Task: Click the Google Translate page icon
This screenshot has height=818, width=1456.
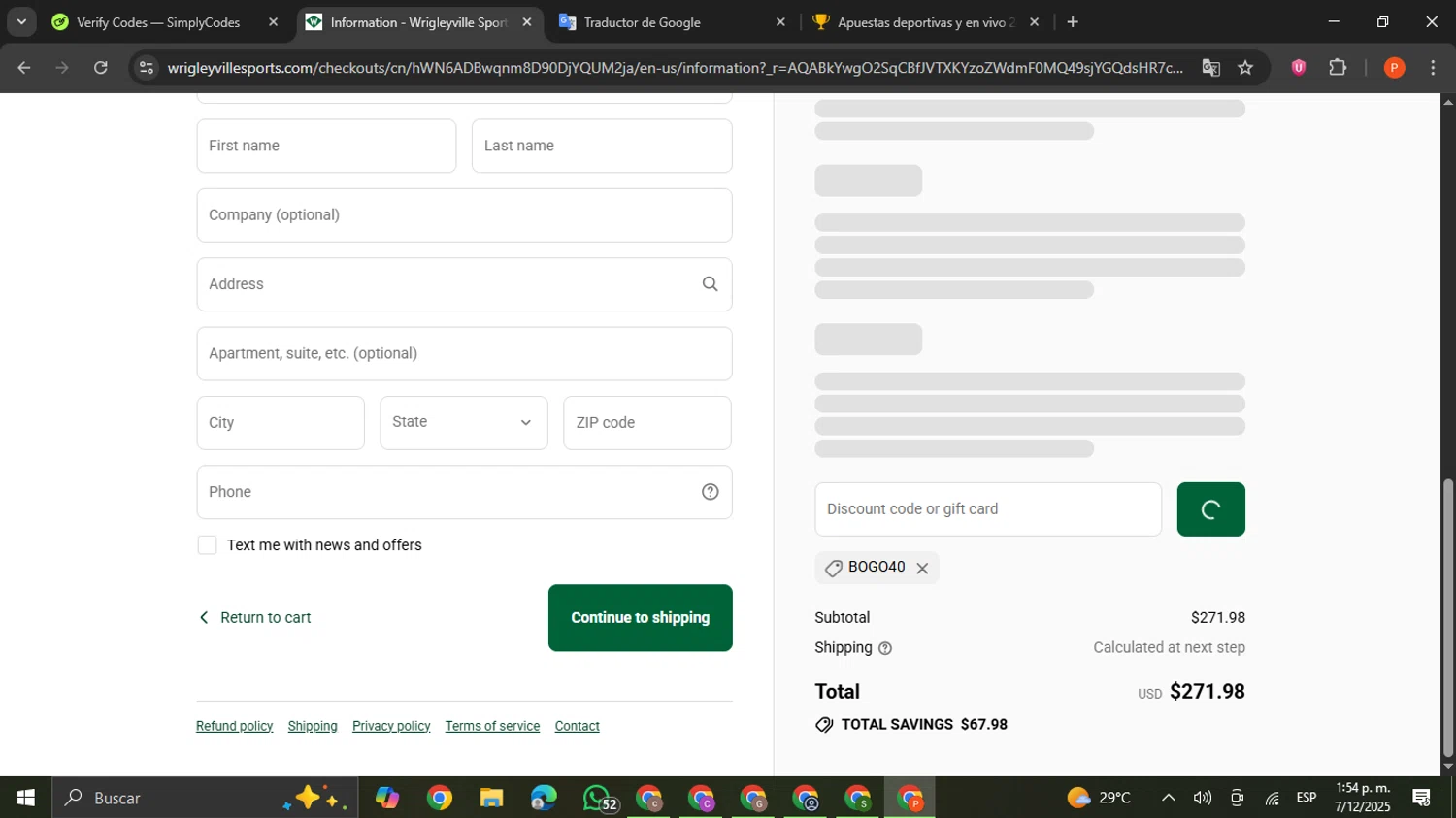Action: (1210, 68)
